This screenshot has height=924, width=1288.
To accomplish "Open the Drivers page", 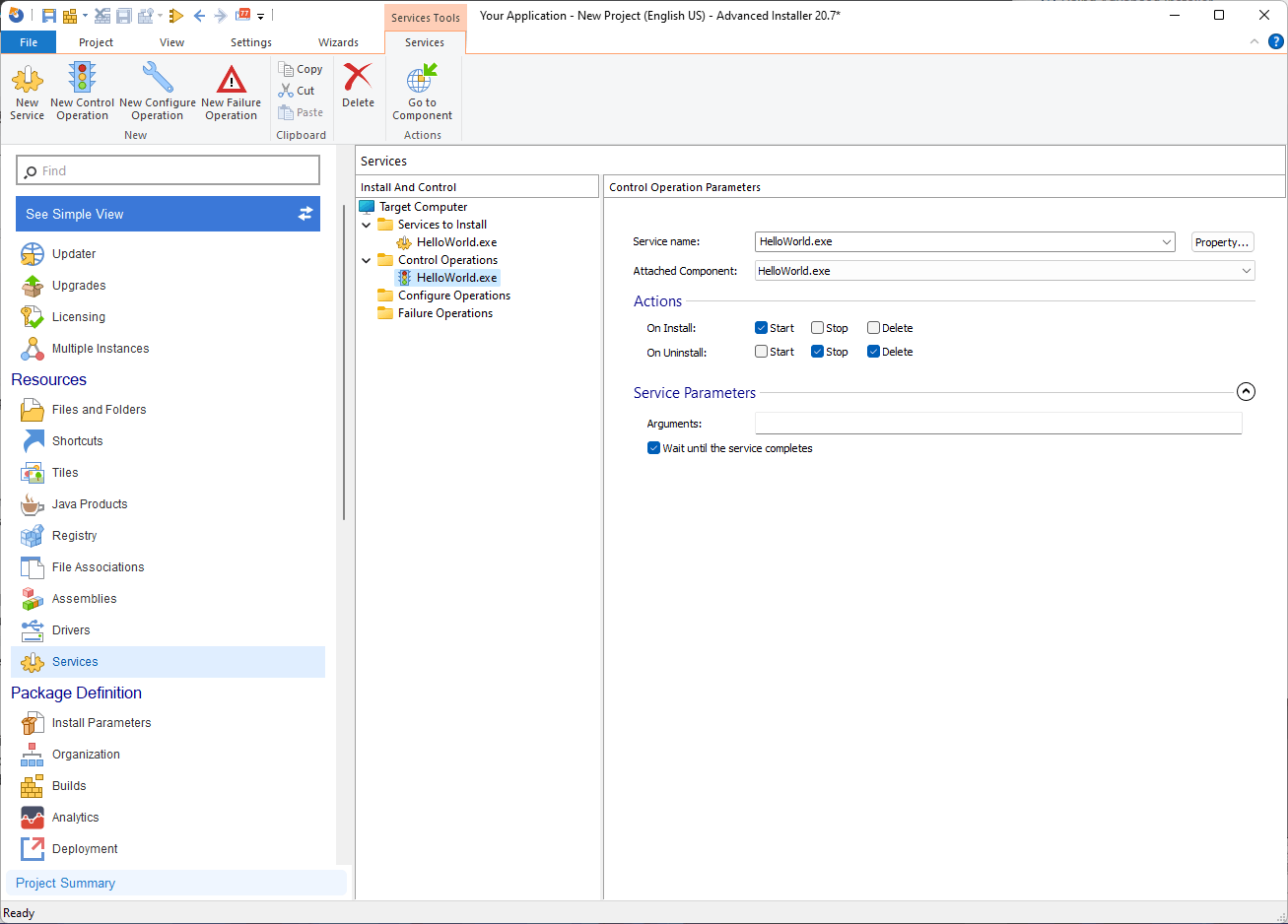I will point(168,630).
